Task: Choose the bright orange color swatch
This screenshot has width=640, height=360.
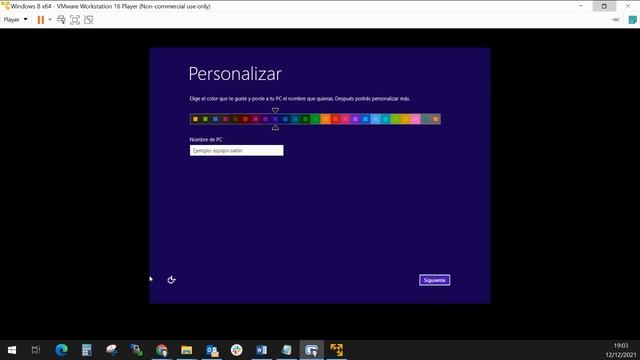Action: (325, 119)
